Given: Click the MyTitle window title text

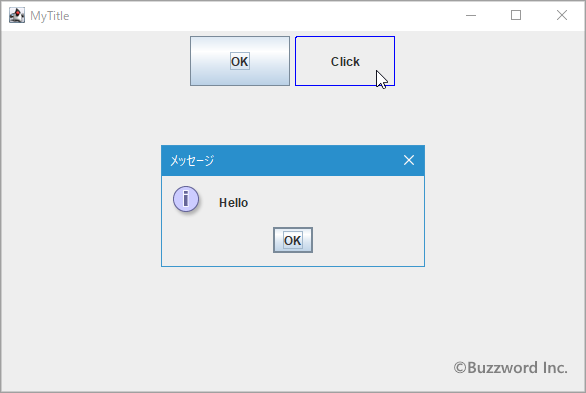Looking at the screenshot, I should click(50, 16).
